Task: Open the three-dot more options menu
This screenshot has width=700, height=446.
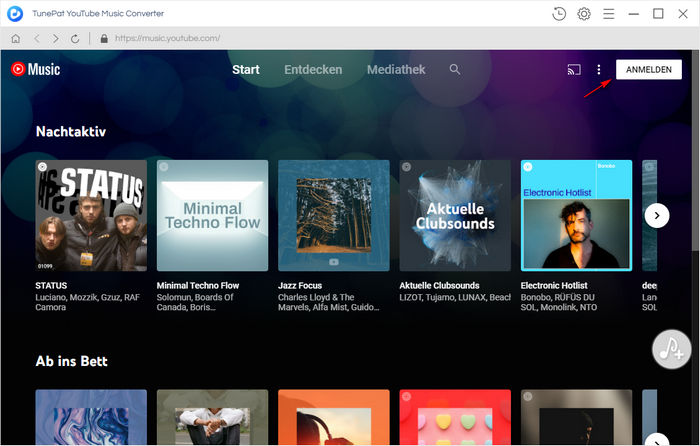Action: 599,70
